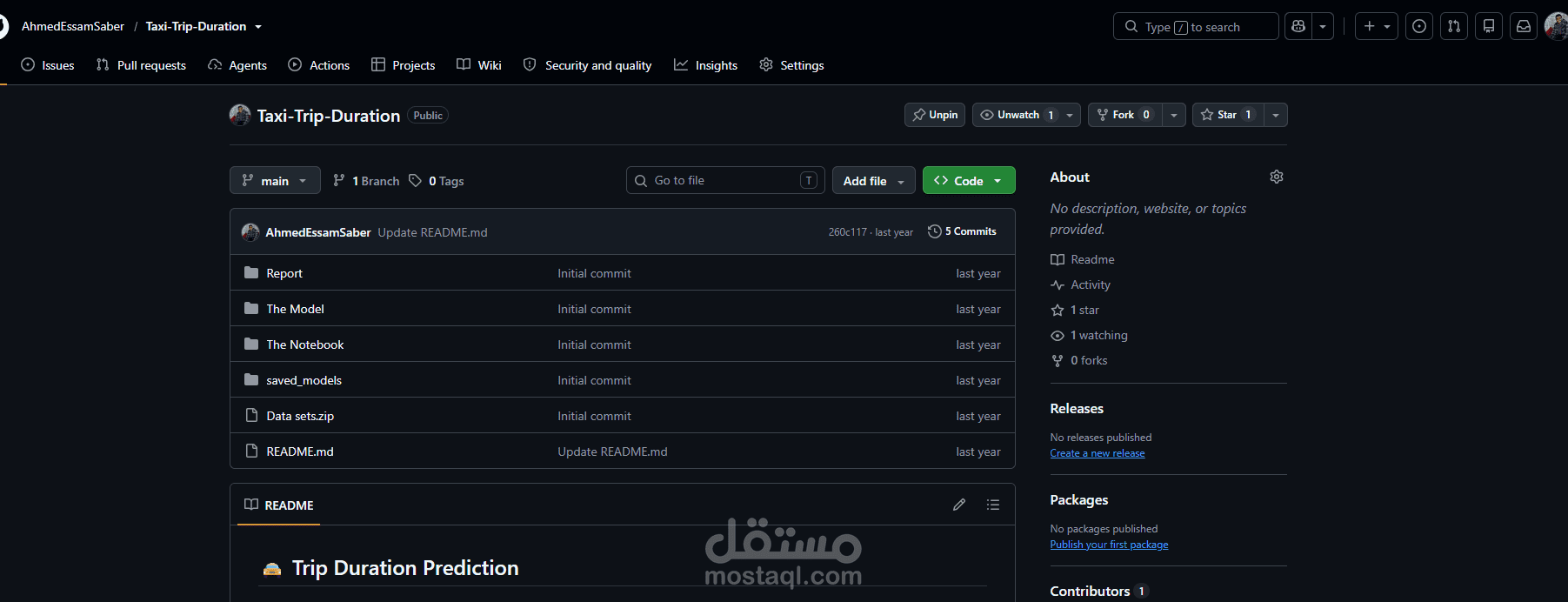Open the Add file dropdown

(874, 180)
